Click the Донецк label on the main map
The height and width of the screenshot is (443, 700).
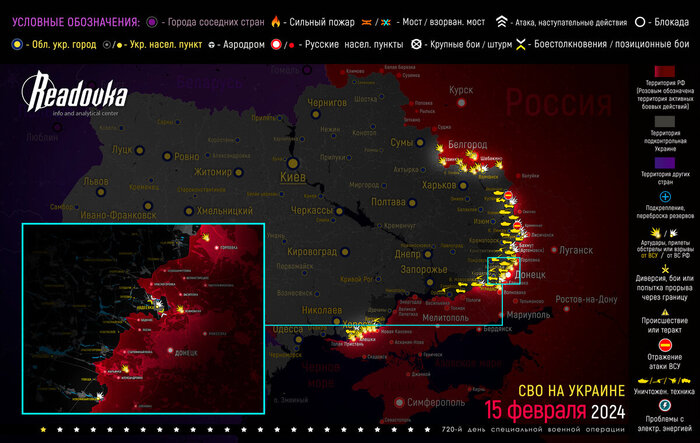[529, 275]
